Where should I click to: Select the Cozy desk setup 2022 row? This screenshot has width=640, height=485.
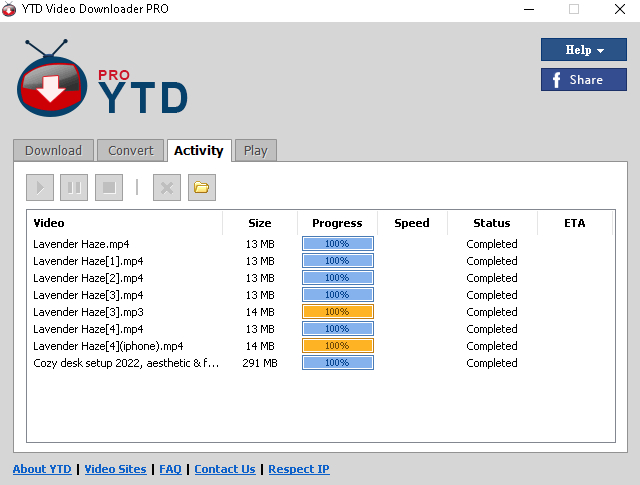pos(321,363)
